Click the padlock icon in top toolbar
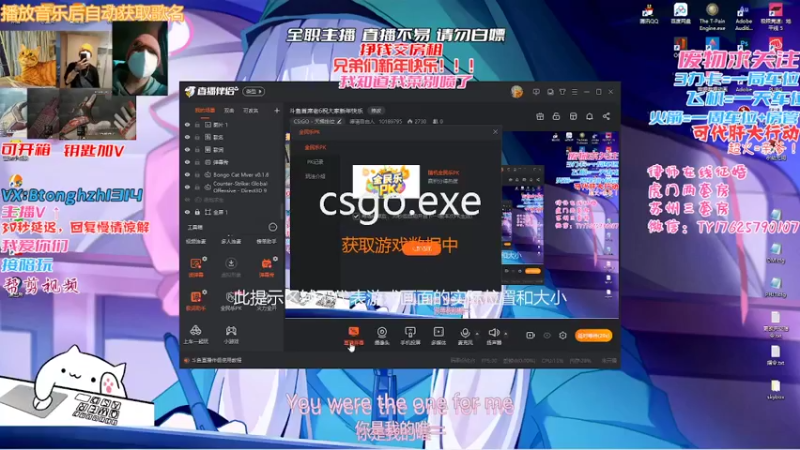 [x=556, y=116]
